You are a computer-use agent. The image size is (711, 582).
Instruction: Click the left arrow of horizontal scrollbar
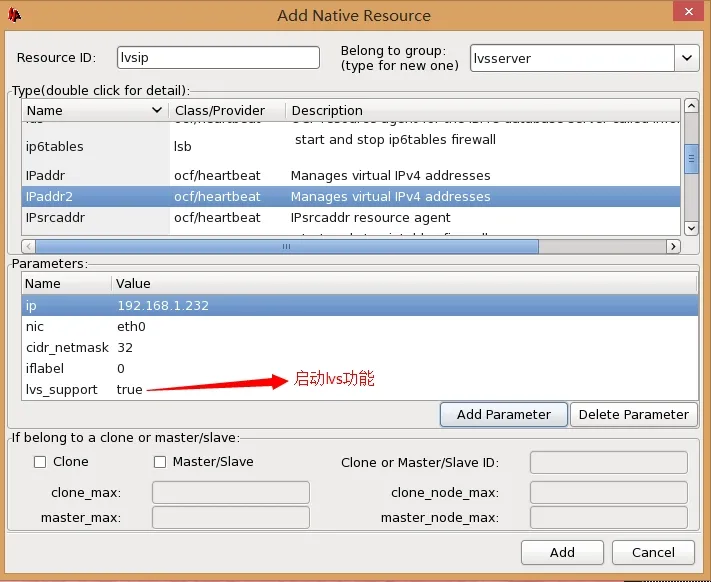[x=29, y=246]
